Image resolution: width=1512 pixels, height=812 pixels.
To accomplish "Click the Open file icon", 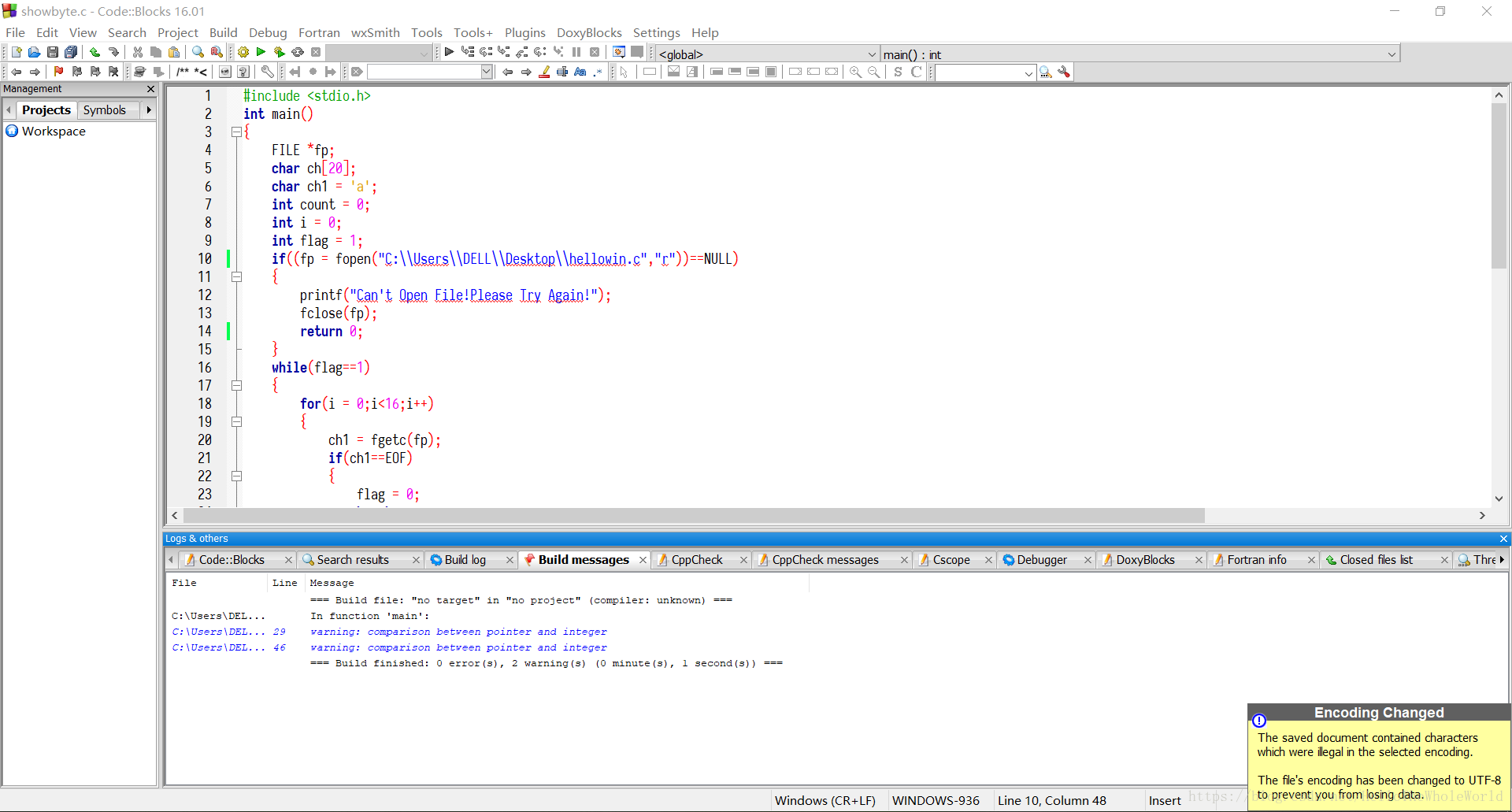I will click(x=34, y=52).
